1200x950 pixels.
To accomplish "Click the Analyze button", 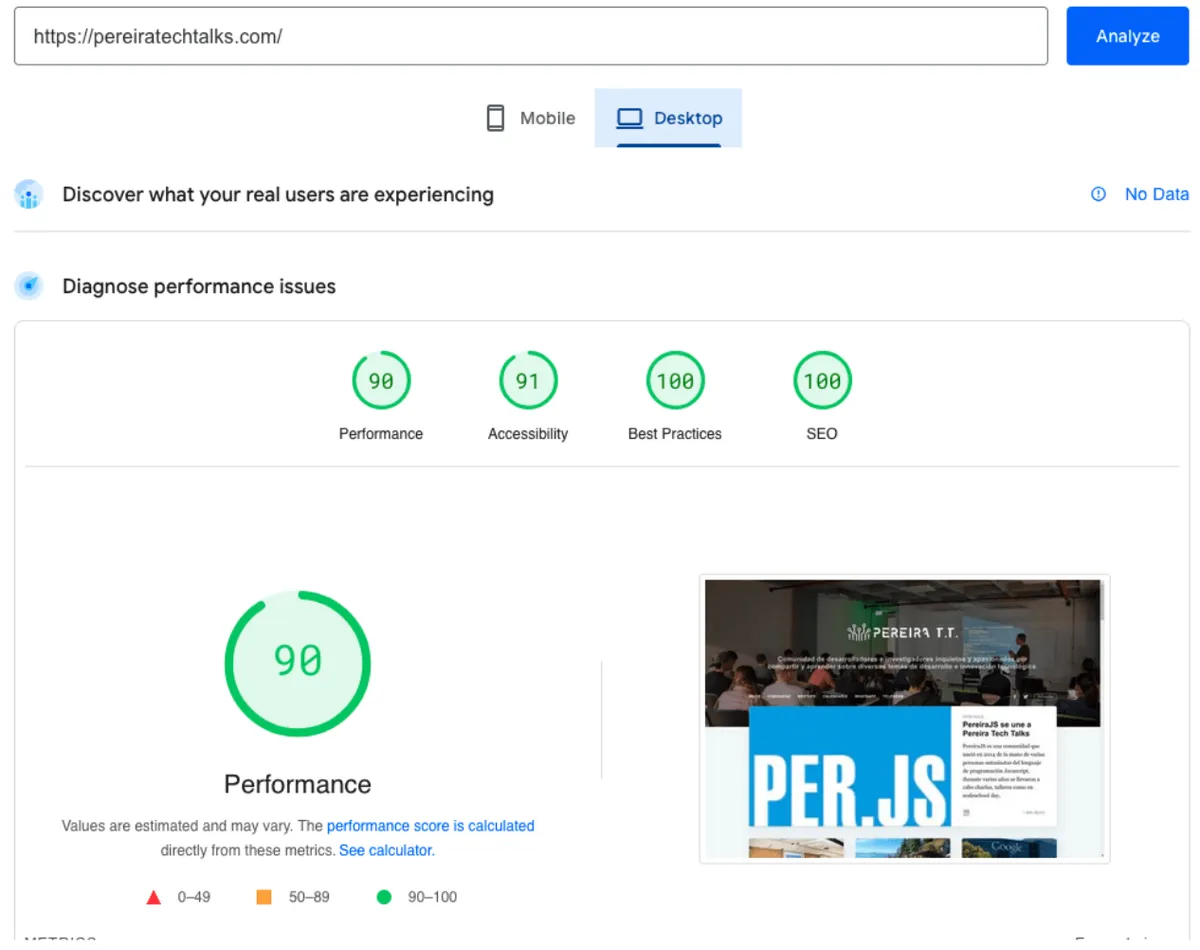I will [1128, 36].
